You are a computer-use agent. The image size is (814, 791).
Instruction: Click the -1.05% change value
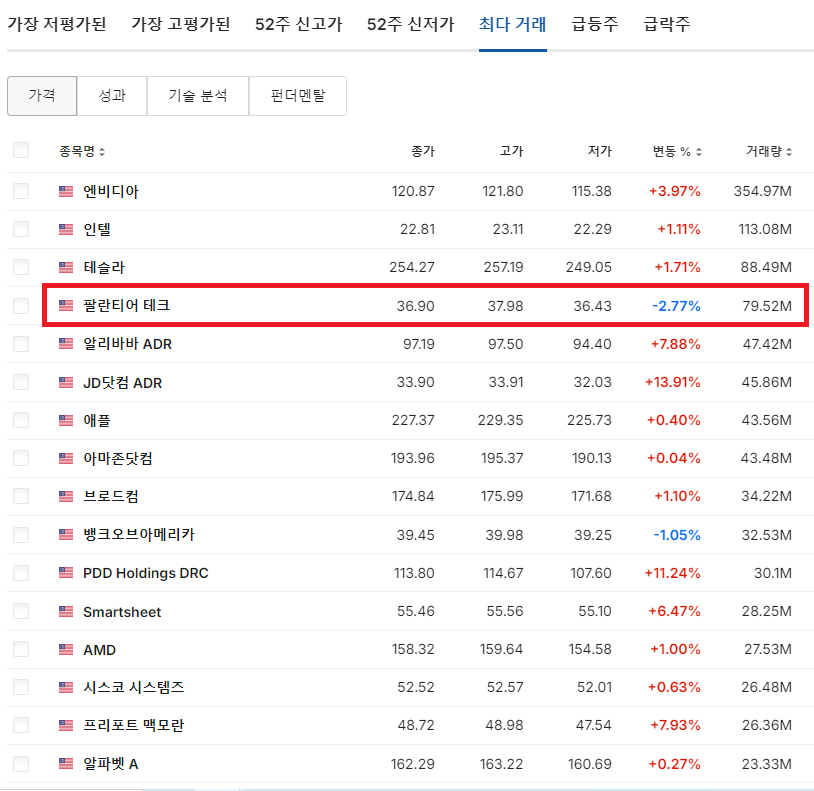click(x=677, y=535)
